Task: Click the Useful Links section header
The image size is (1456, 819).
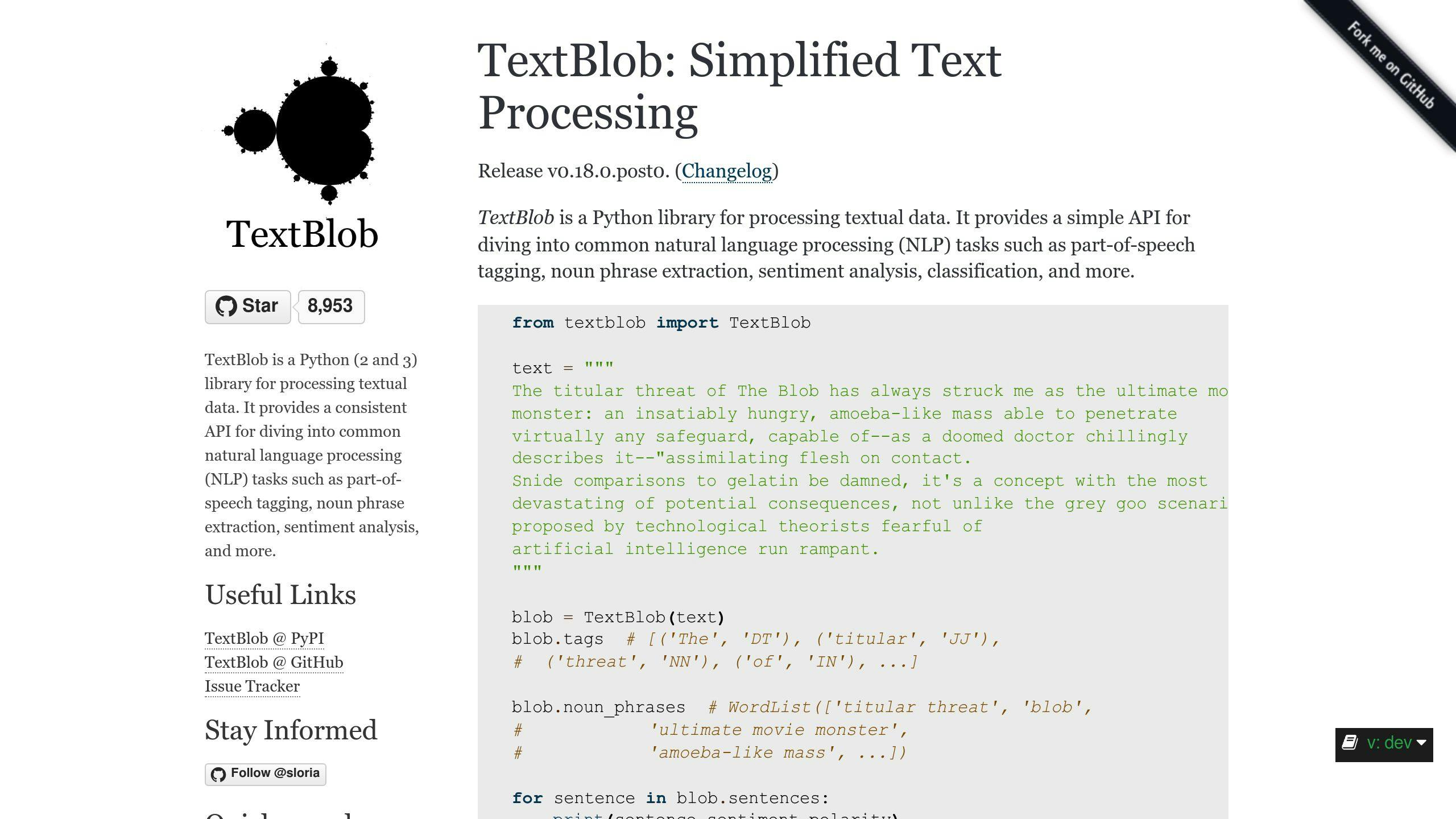Action: [x=281, y=595]
